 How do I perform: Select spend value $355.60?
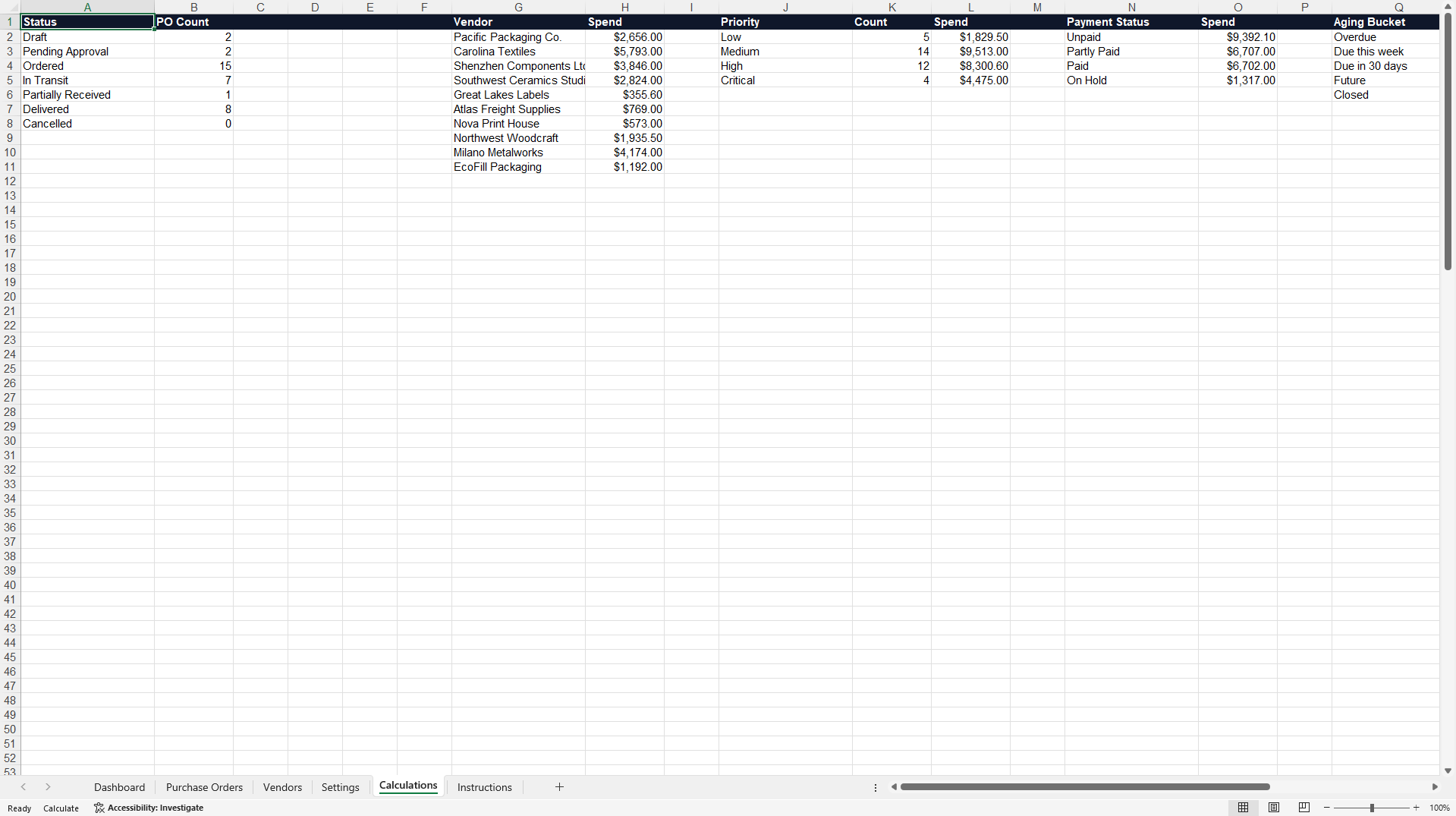pos(624,95)
